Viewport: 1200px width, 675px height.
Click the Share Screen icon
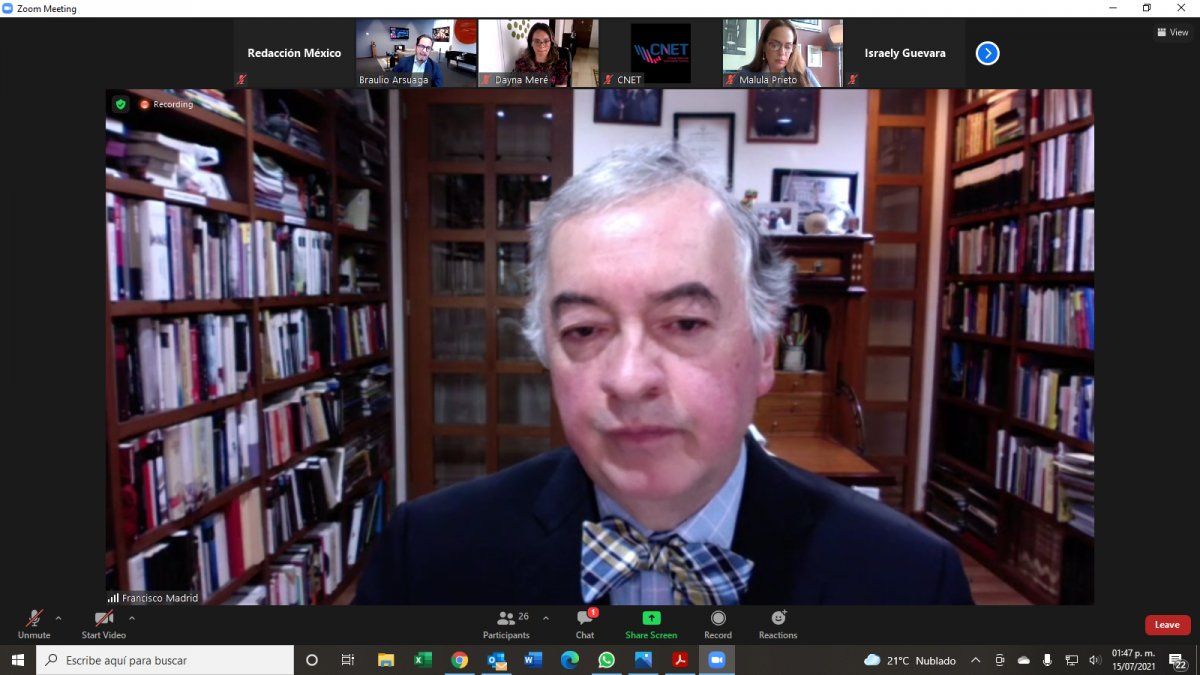coord(651,619)
